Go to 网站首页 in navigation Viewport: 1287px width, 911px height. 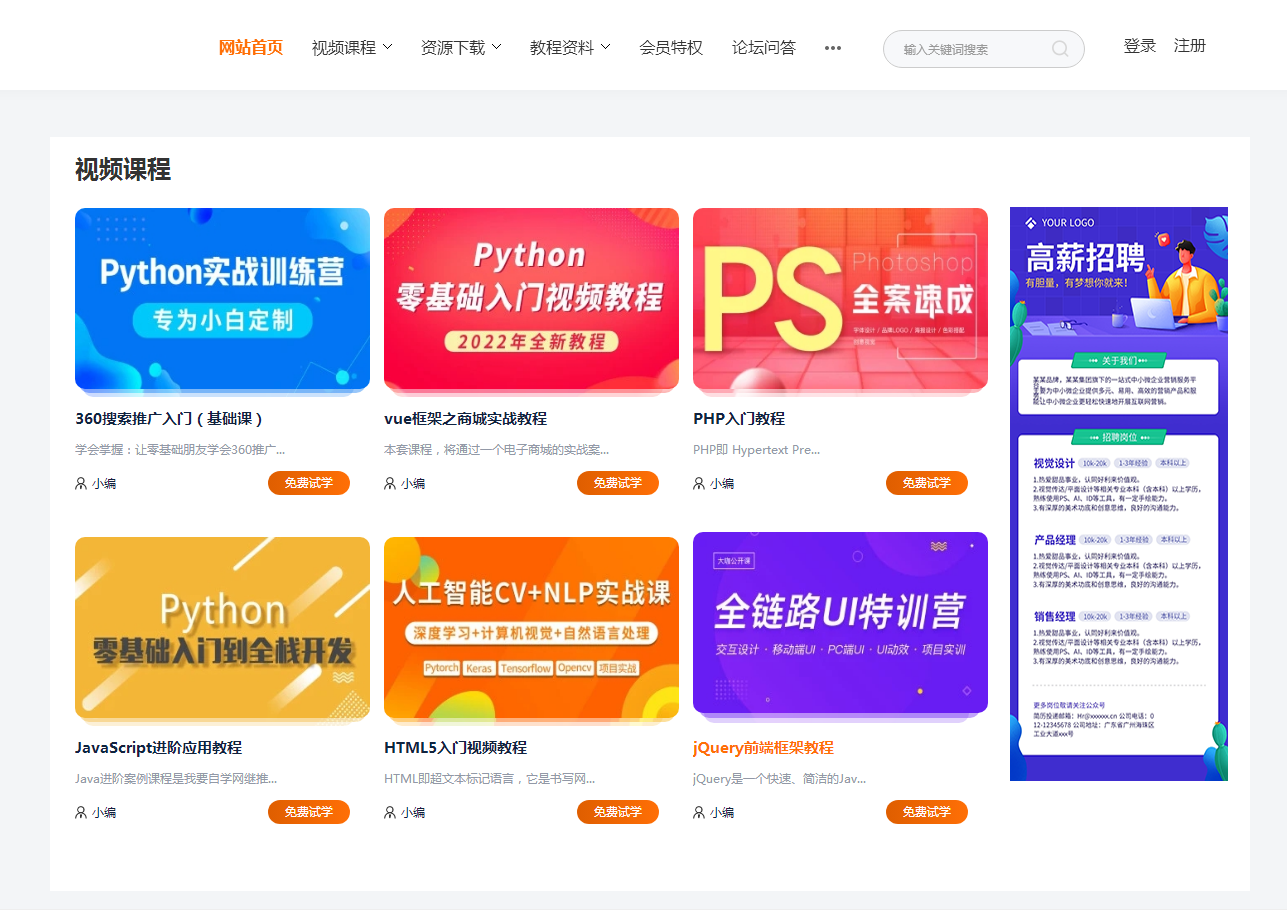[251, 47]
